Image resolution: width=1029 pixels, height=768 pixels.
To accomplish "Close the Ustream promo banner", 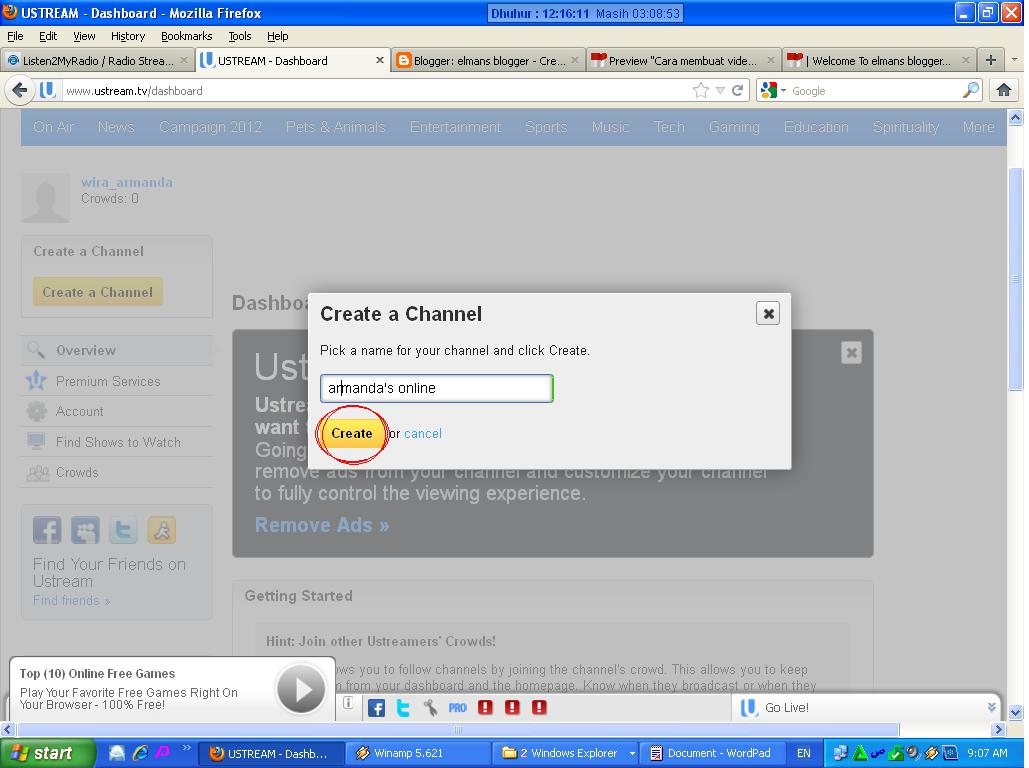I will pos(851,353).
